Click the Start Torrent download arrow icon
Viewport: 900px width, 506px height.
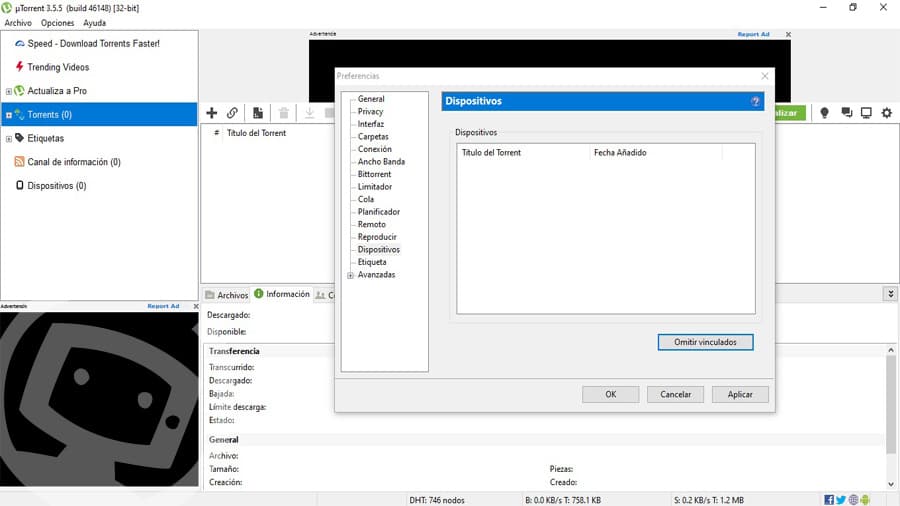point(309,113)
